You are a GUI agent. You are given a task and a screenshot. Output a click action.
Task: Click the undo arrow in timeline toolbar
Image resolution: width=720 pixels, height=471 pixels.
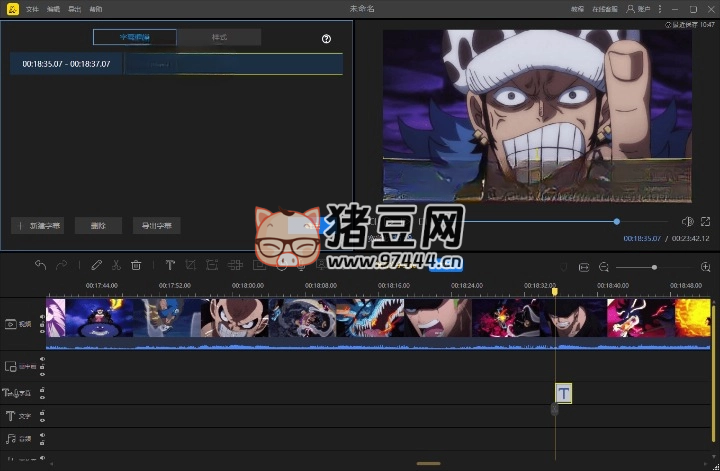click(x=40, y=265)
